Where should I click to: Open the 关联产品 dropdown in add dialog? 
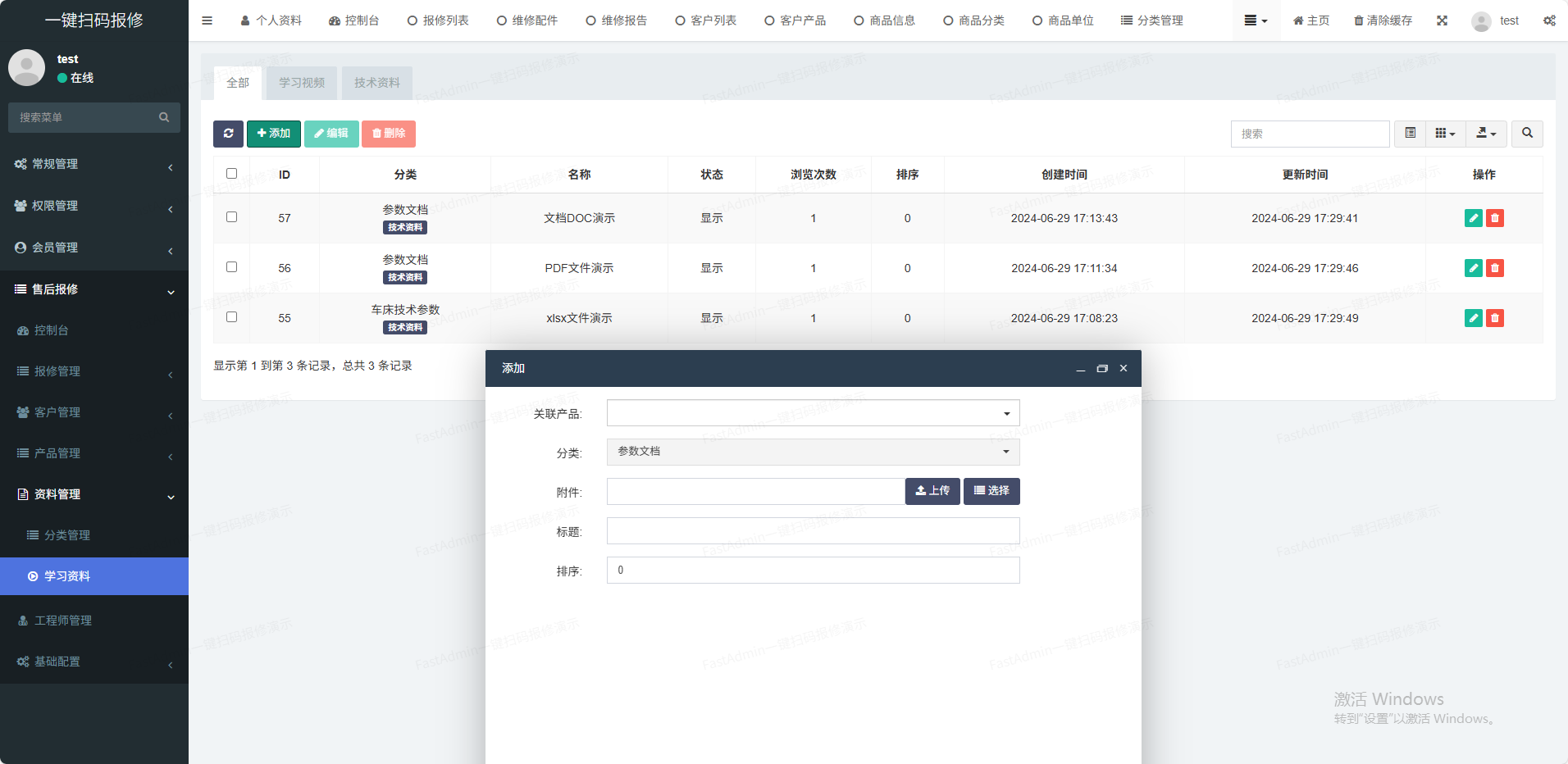pos(813,413)
